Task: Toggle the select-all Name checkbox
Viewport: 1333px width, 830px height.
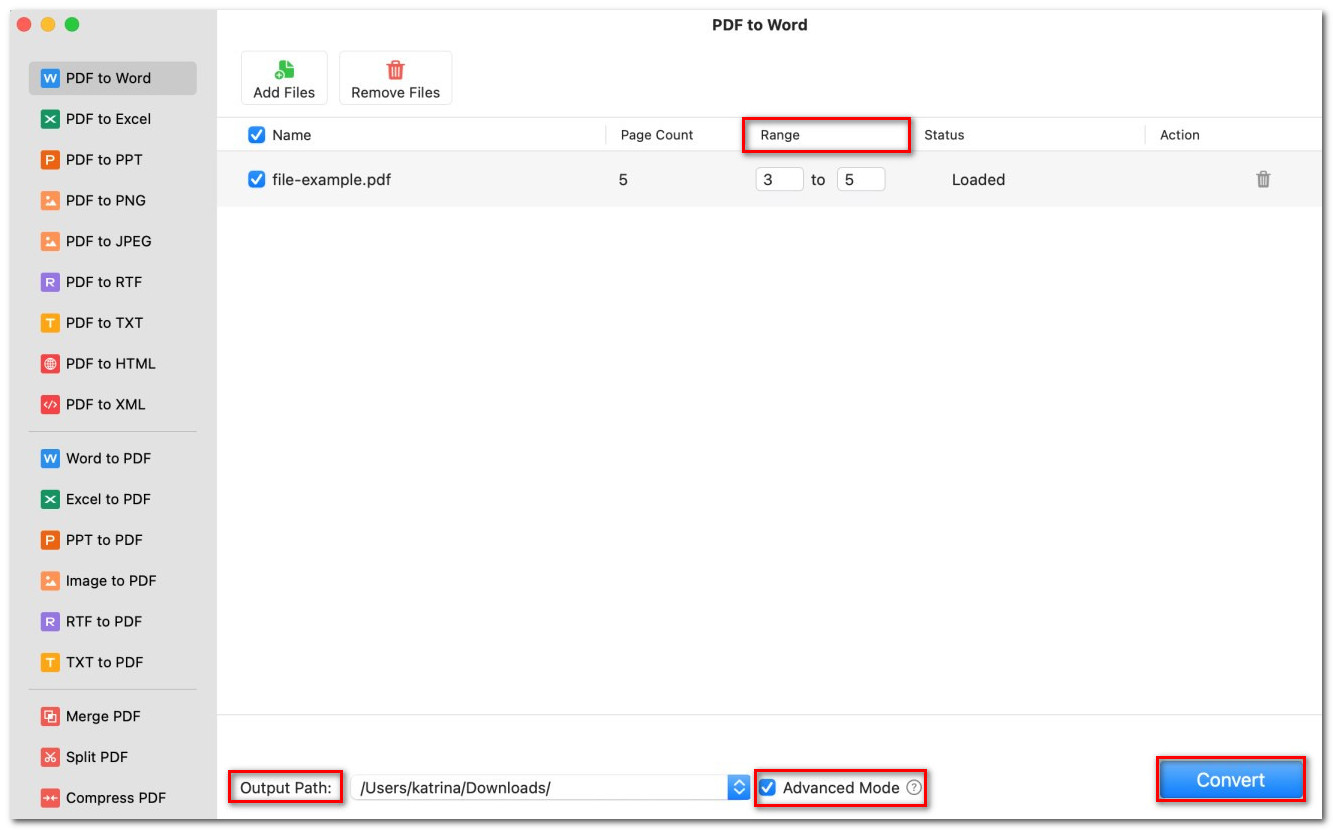Action: point(256,135)
